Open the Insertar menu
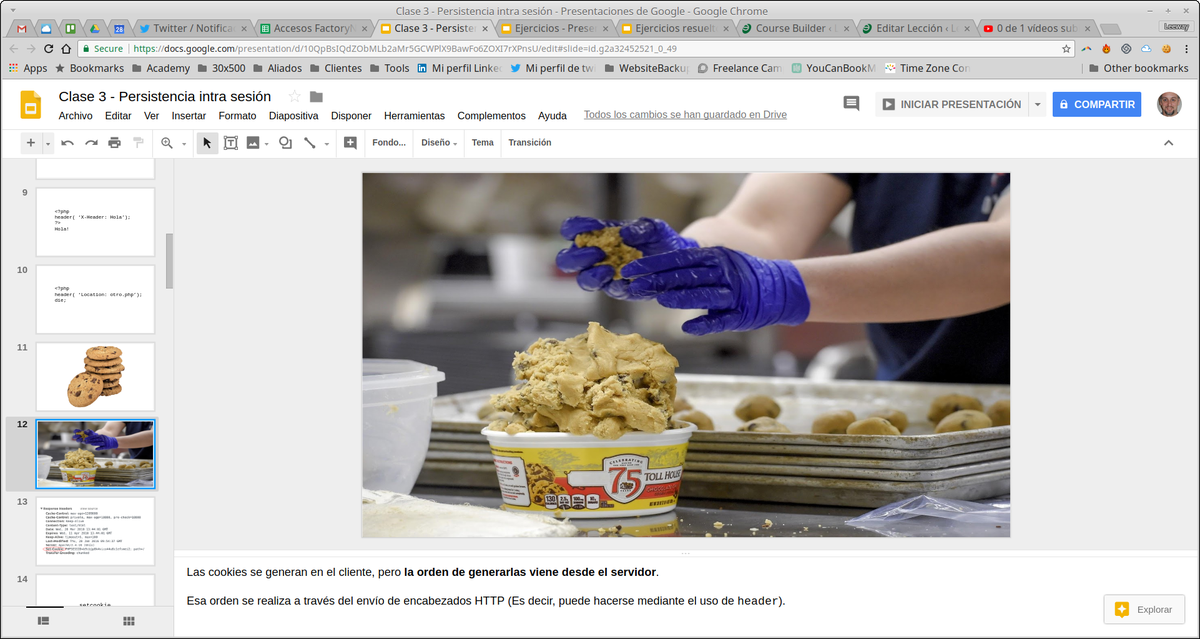 189,116
